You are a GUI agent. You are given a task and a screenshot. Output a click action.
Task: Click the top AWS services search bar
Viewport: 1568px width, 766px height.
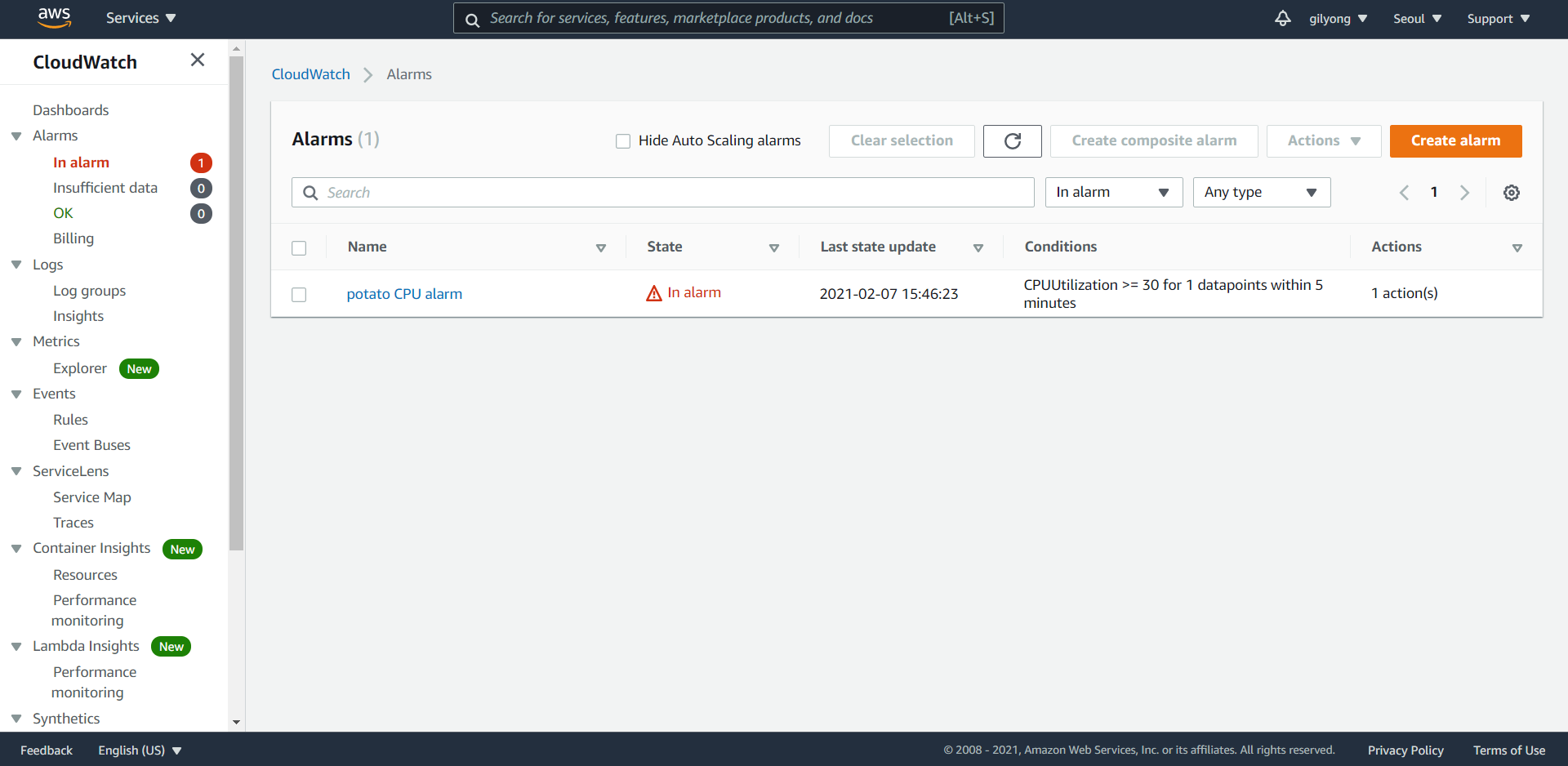tap(728, 18)
